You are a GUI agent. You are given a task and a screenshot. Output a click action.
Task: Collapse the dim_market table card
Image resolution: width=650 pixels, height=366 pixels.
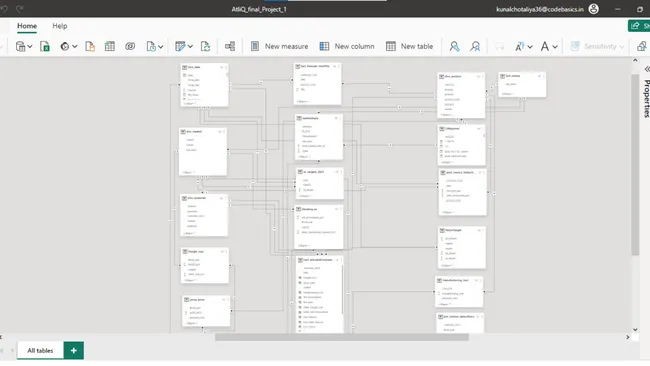[x=188, y=172]
